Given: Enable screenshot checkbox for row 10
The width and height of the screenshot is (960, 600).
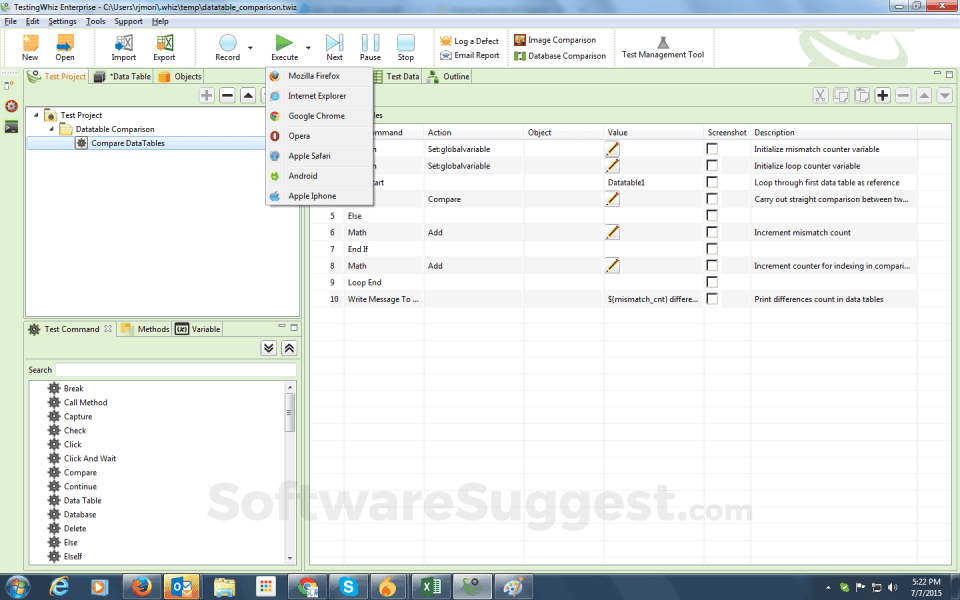Looking at the screenshot, I should (x=712, y=299).
